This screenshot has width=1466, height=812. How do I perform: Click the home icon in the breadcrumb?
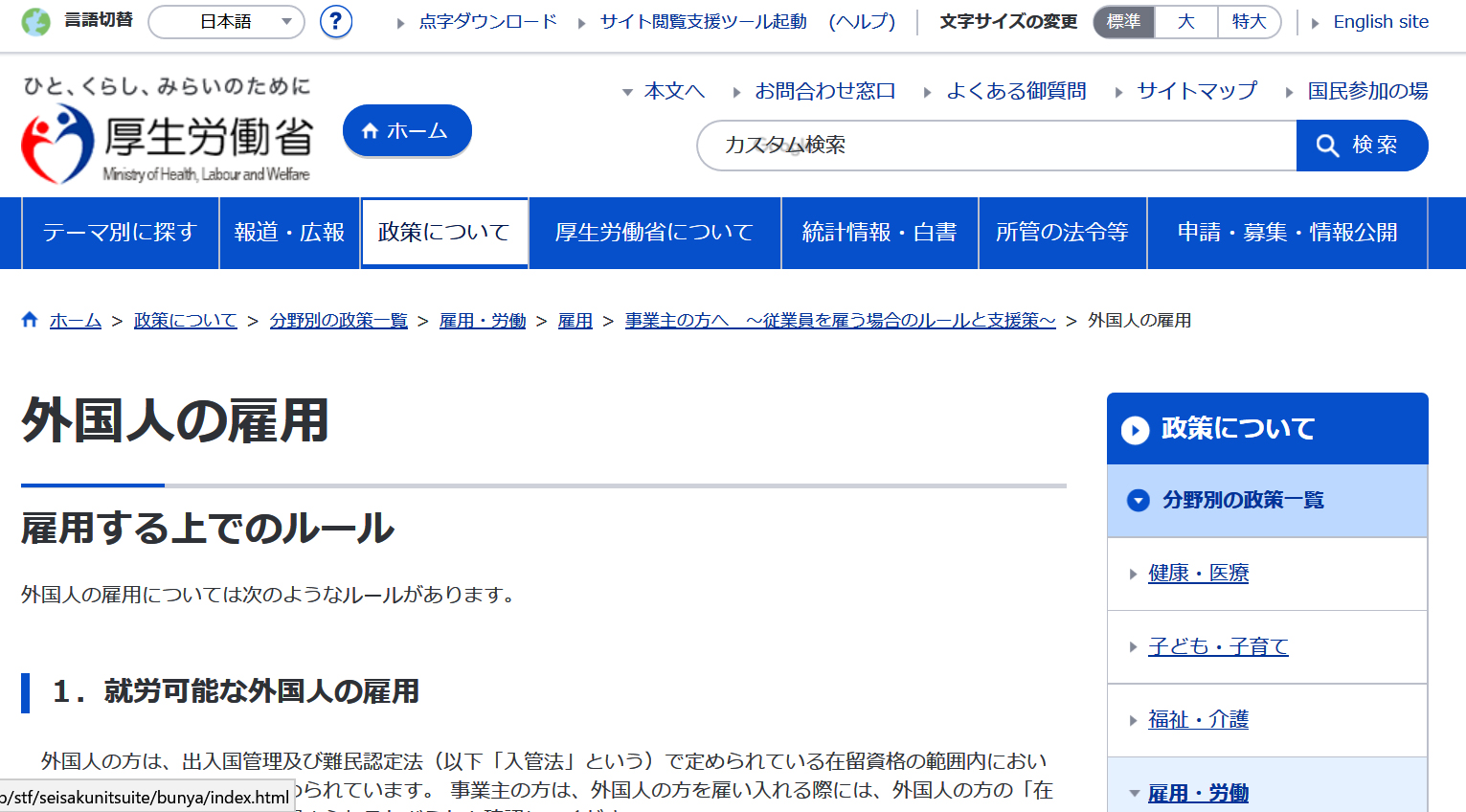pyautogui.click(x=30, y=320)
